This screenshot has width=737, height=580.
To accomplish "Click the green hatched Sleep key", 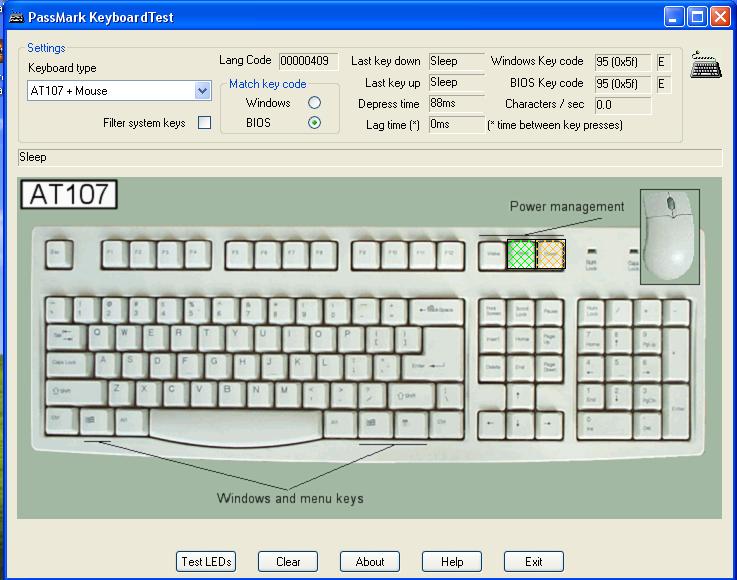I will pyautogui.click(x=521, y=254).
